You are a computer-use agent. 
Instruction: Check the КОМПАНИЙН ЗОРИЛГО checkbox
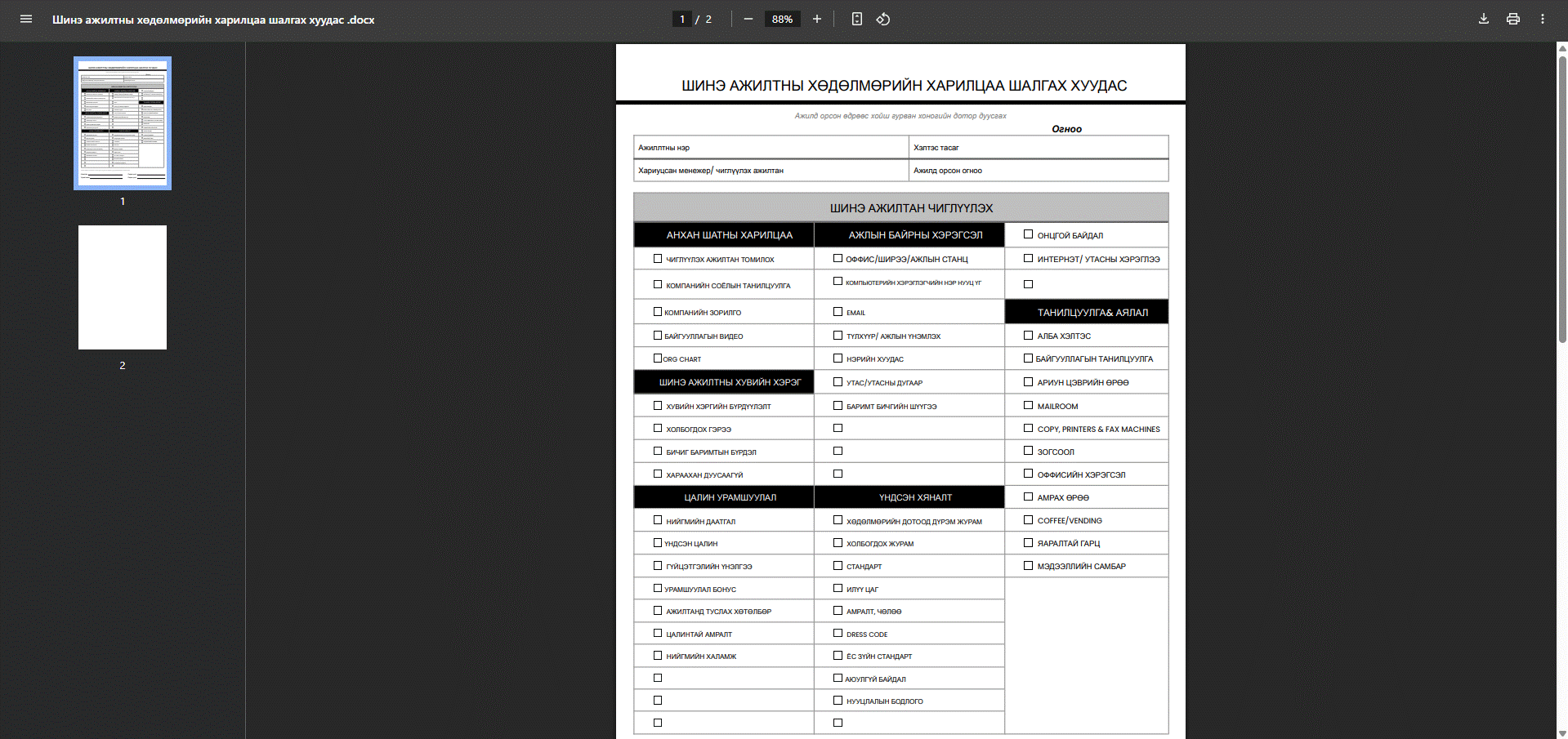tap(658, 311)
